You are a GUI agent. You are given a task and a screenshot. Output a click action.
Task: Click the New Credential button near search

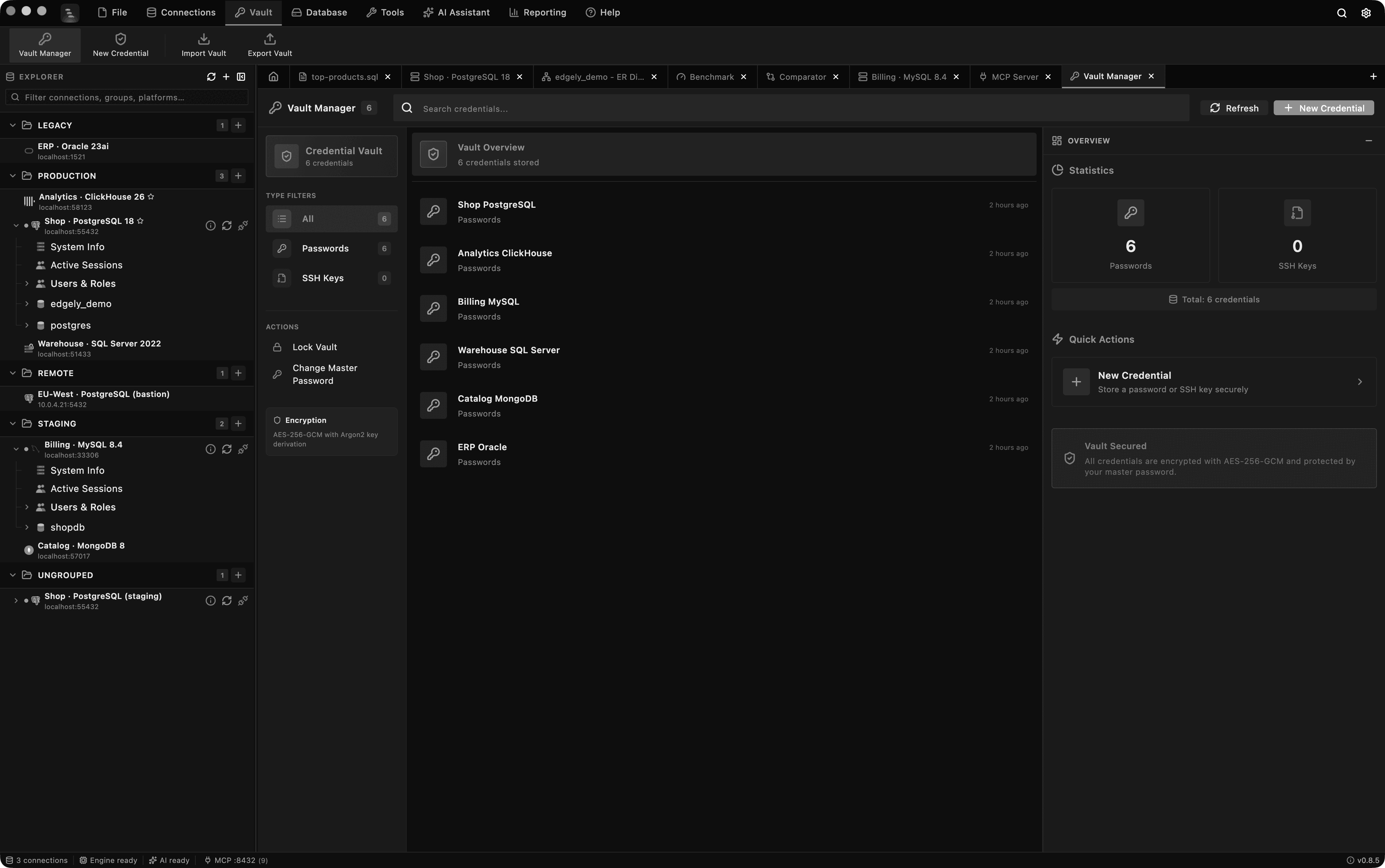coord(1324,108)
